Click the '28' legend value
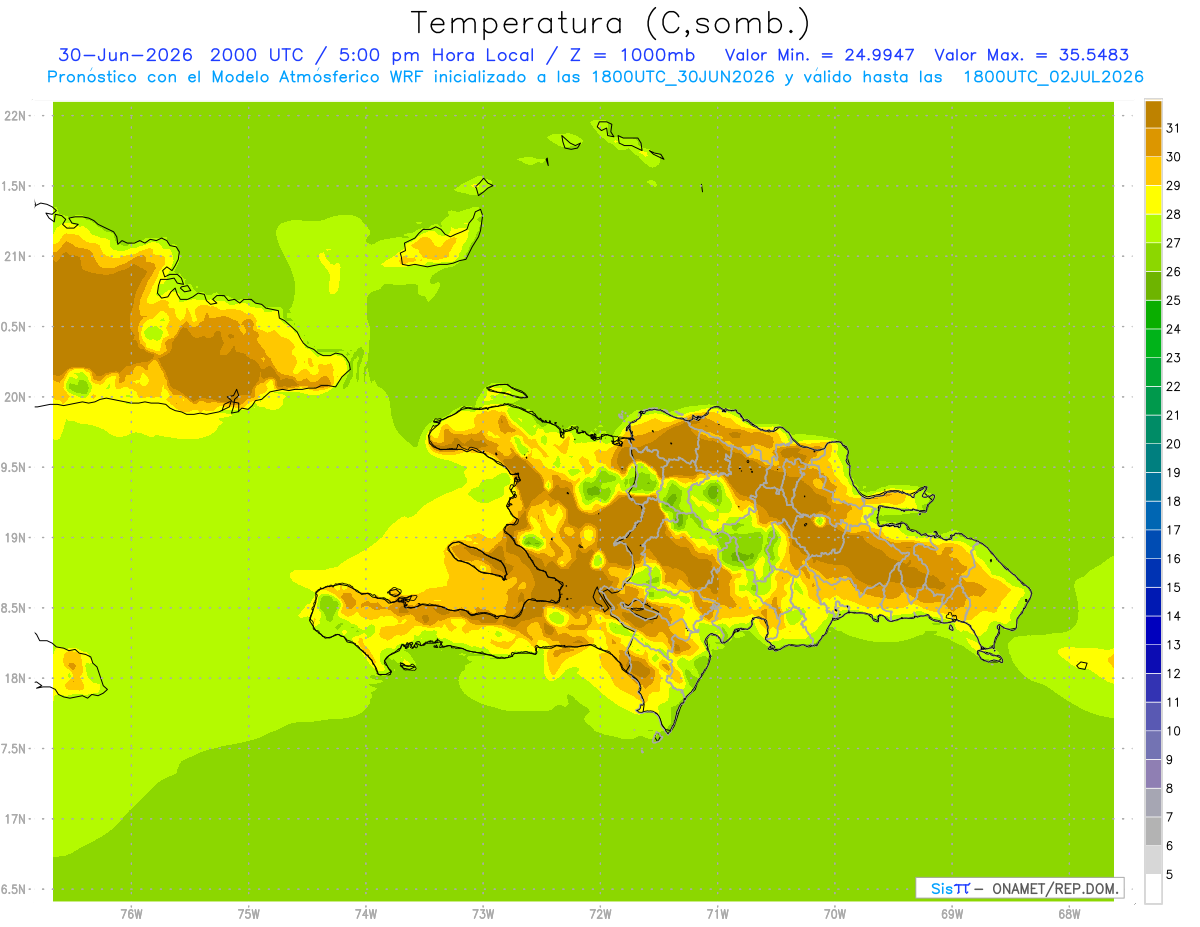This screenshot has height=927, width=1200. point(1174,214)
